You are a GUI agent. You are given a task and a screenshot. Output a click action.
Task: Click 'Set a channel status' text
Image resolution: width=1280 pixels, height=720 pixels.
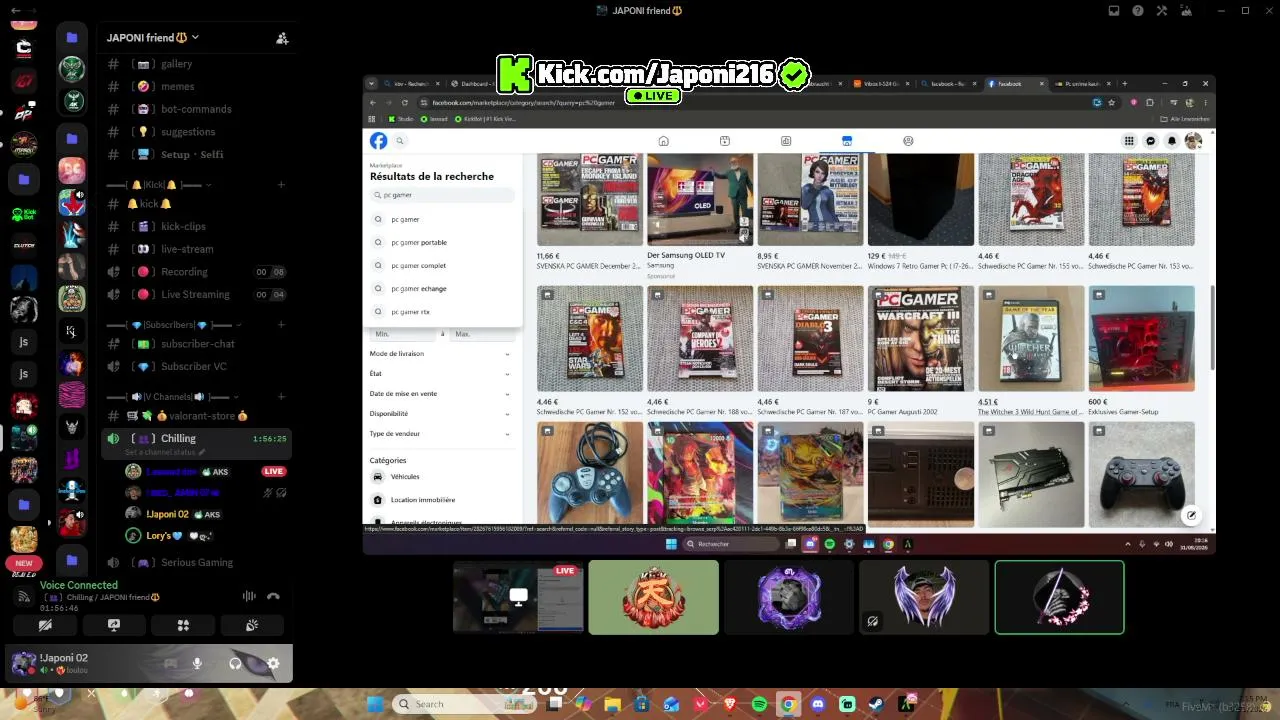[160, 453]
